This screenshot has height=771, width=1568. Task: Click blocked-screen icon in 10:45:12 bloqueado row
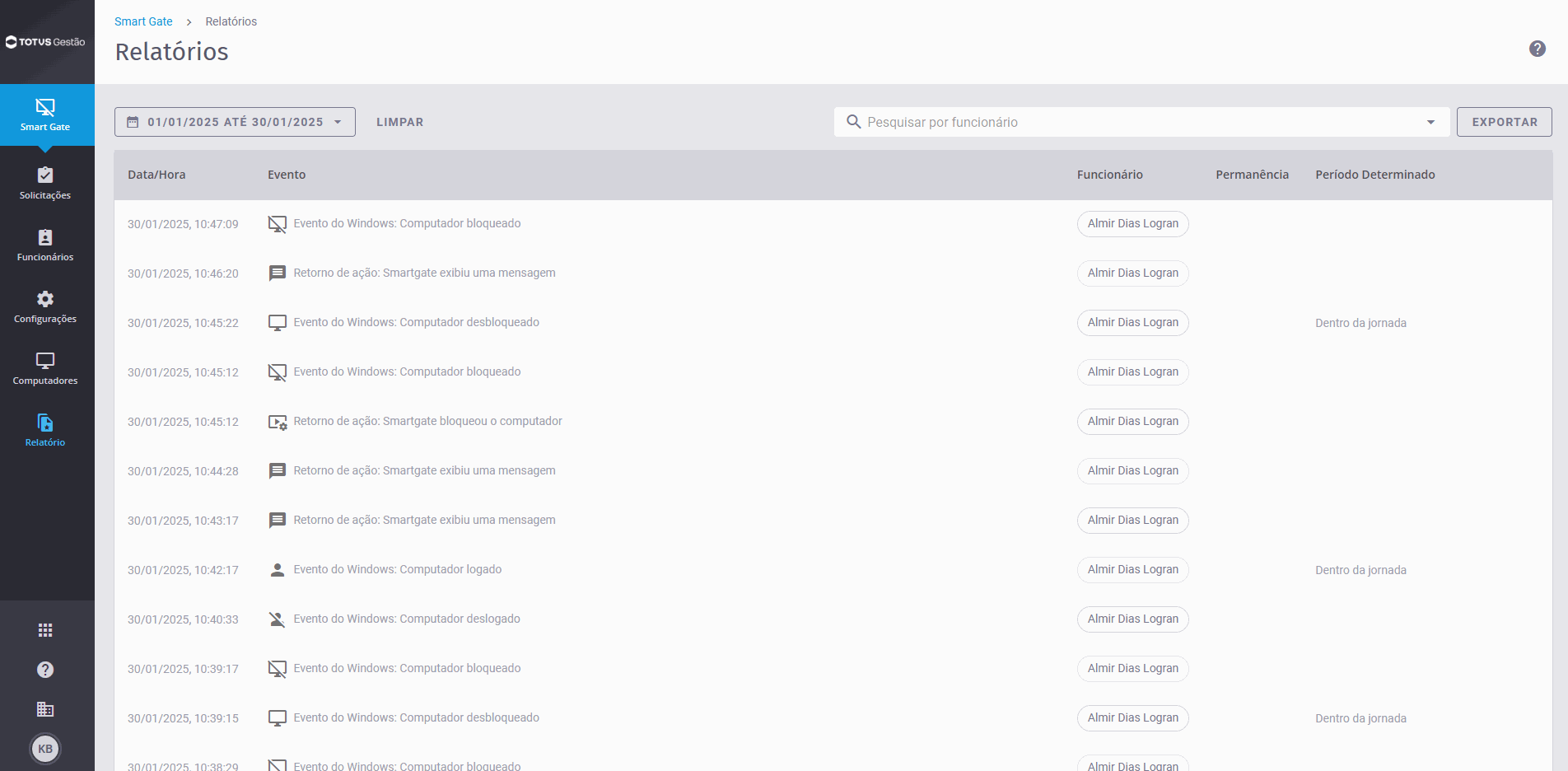tap(278, 372)
